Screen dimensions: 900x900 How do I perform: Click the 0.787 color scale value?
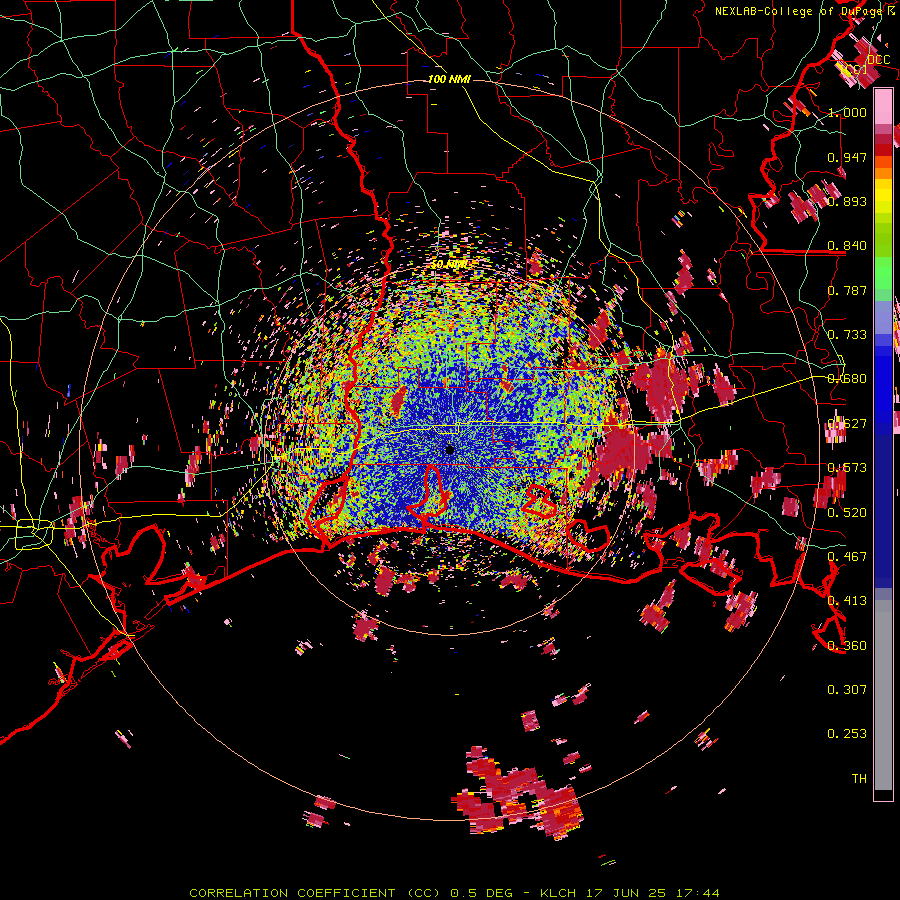pyautogui.click(x=847, y=290)
